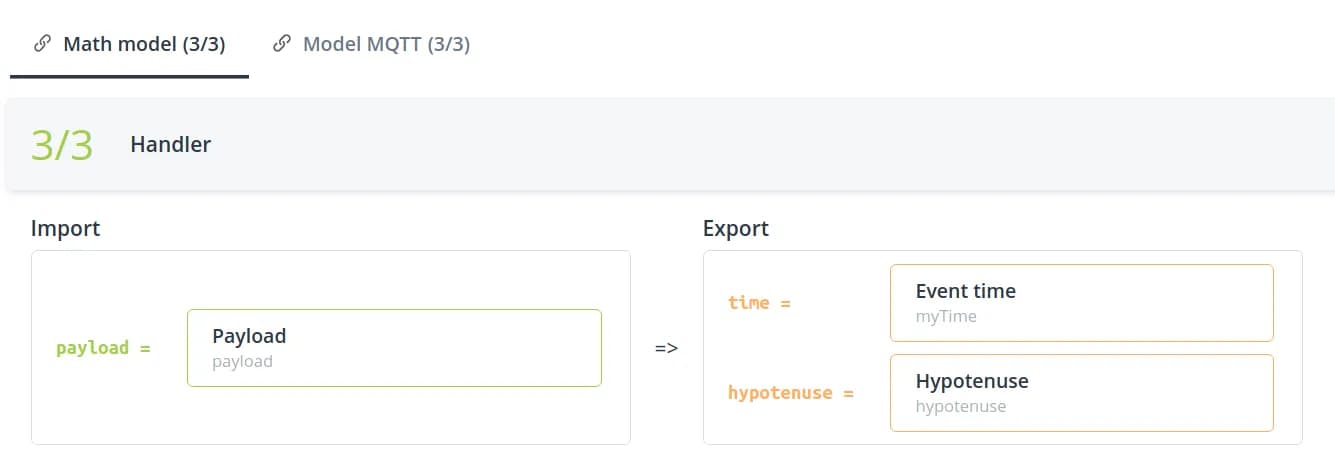The image size is (1335, 461).
Task: Click the Import section heading
Action: pyautogui.click(x=66, y=228)
